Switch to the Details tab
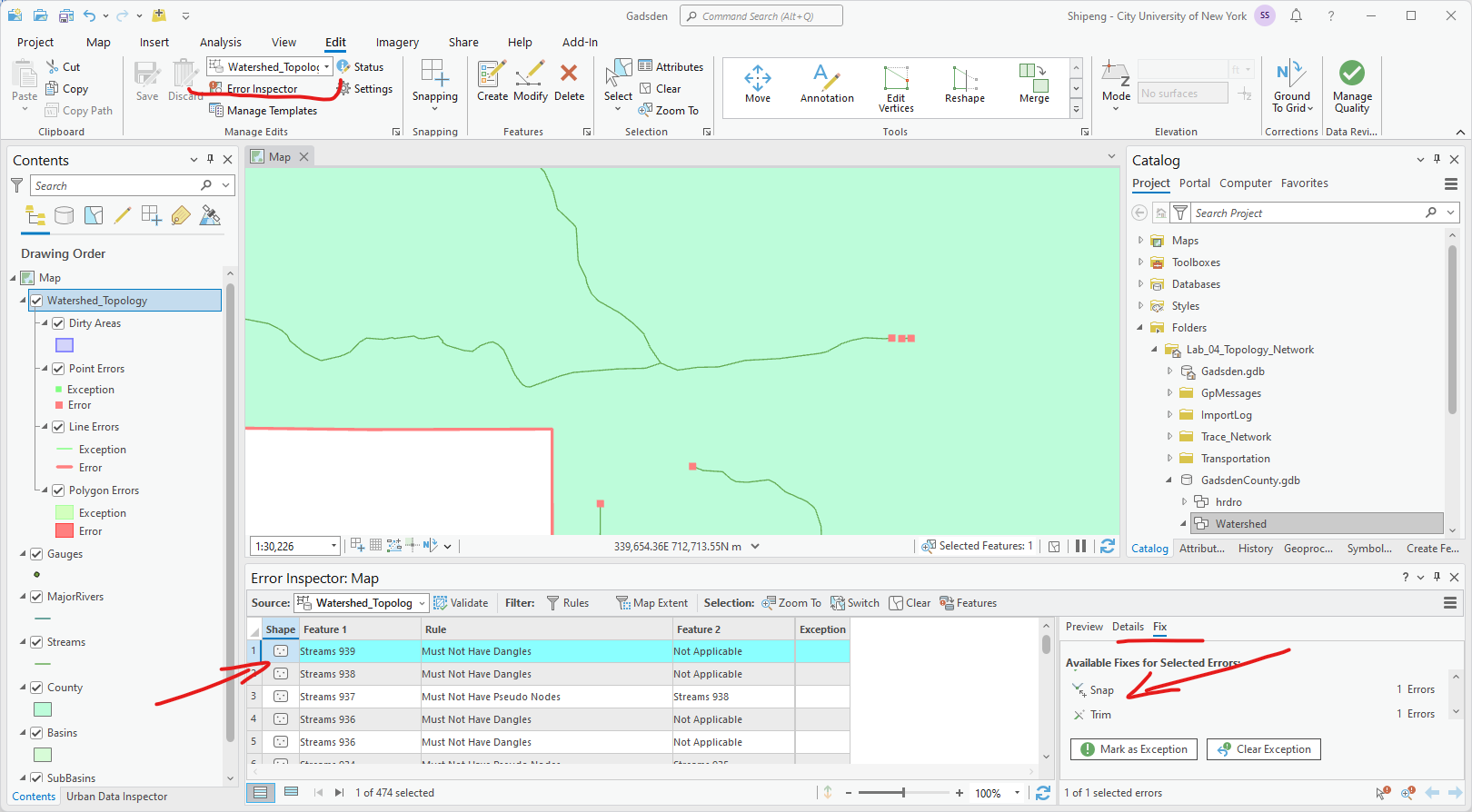 pos(1128,627)
